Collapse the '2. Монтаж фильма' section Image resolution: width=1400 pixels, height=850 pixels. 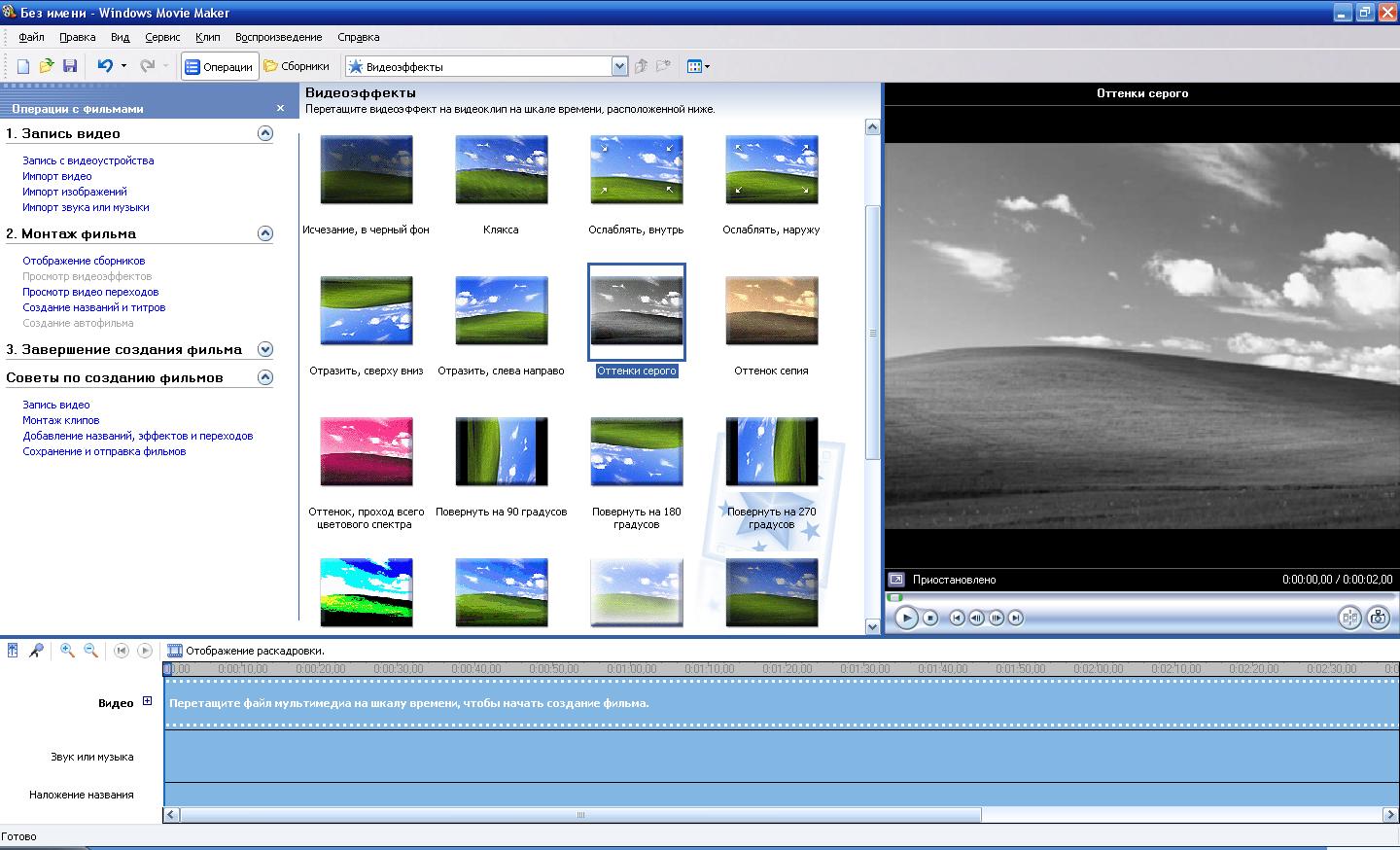pos(265,233)
